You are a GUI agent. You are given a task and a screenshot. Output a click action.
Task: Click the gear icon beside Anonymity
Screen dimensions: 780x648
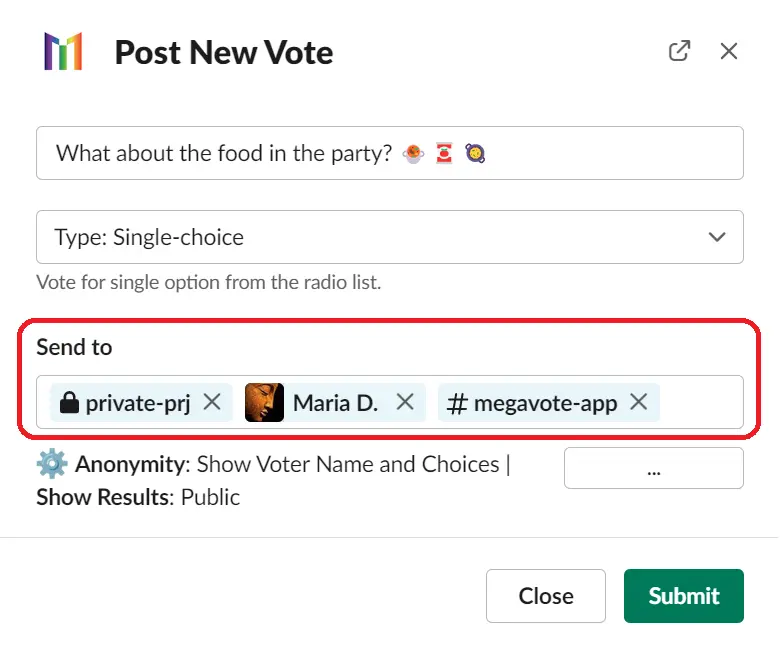coord(52,463)
